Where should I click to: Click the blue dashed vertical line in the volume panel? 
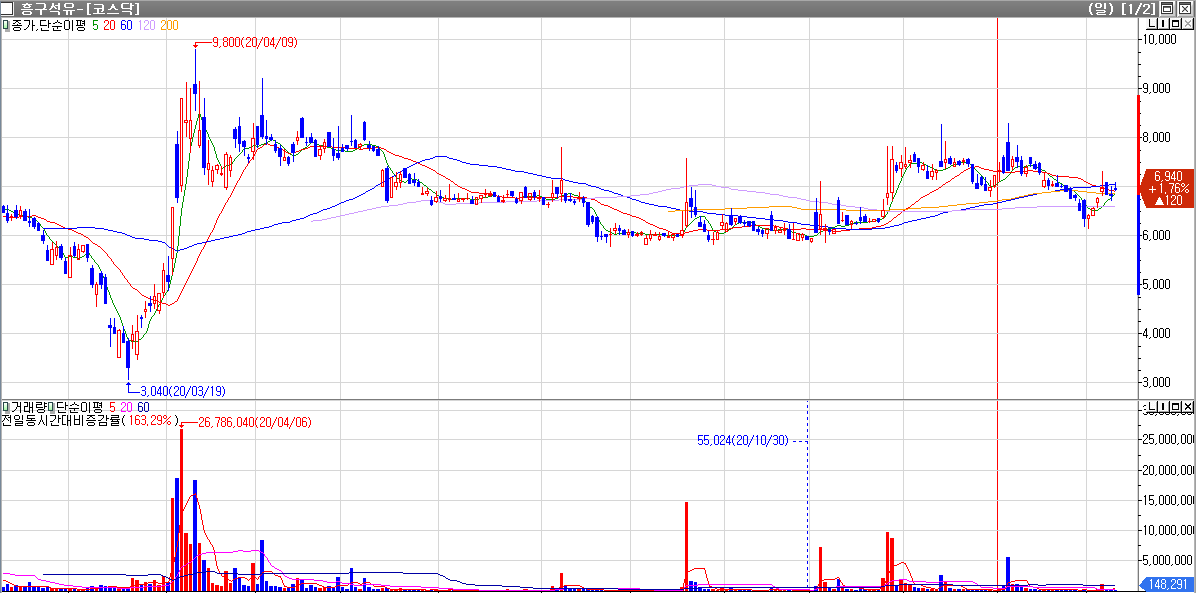pyautogui.click(x=808, y=495)
